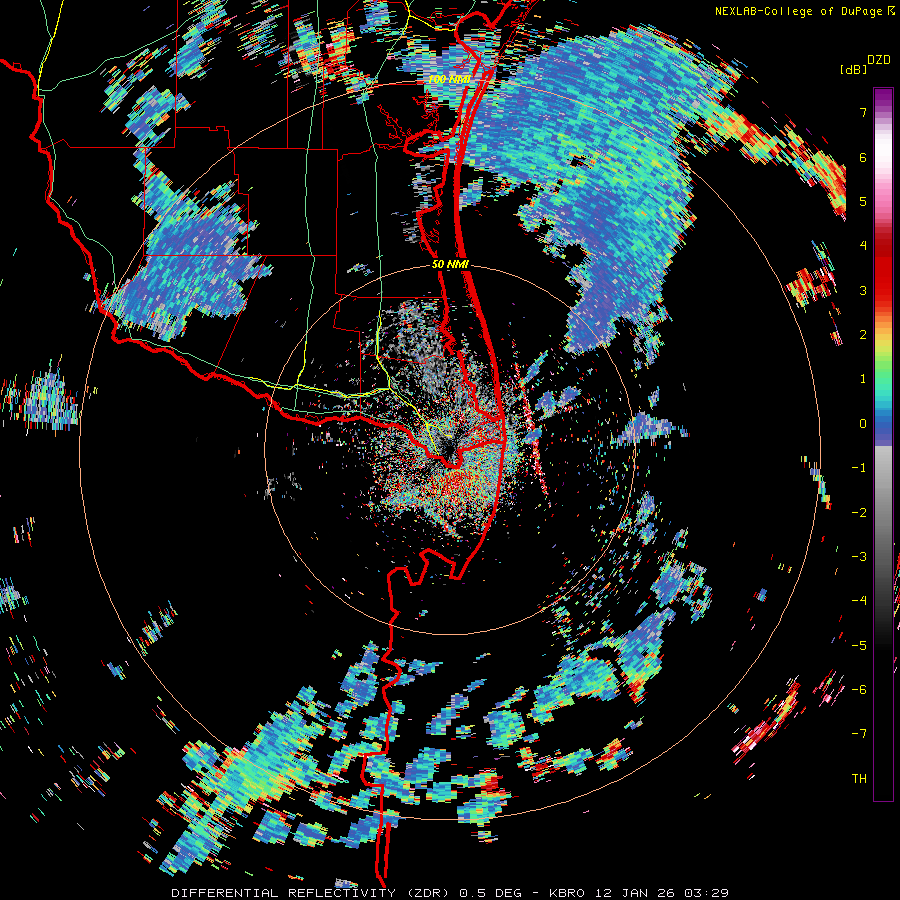Viewport: 900px width, 900px height.
Task: Click the 1 value on the scale
Action: coord(863,379)
